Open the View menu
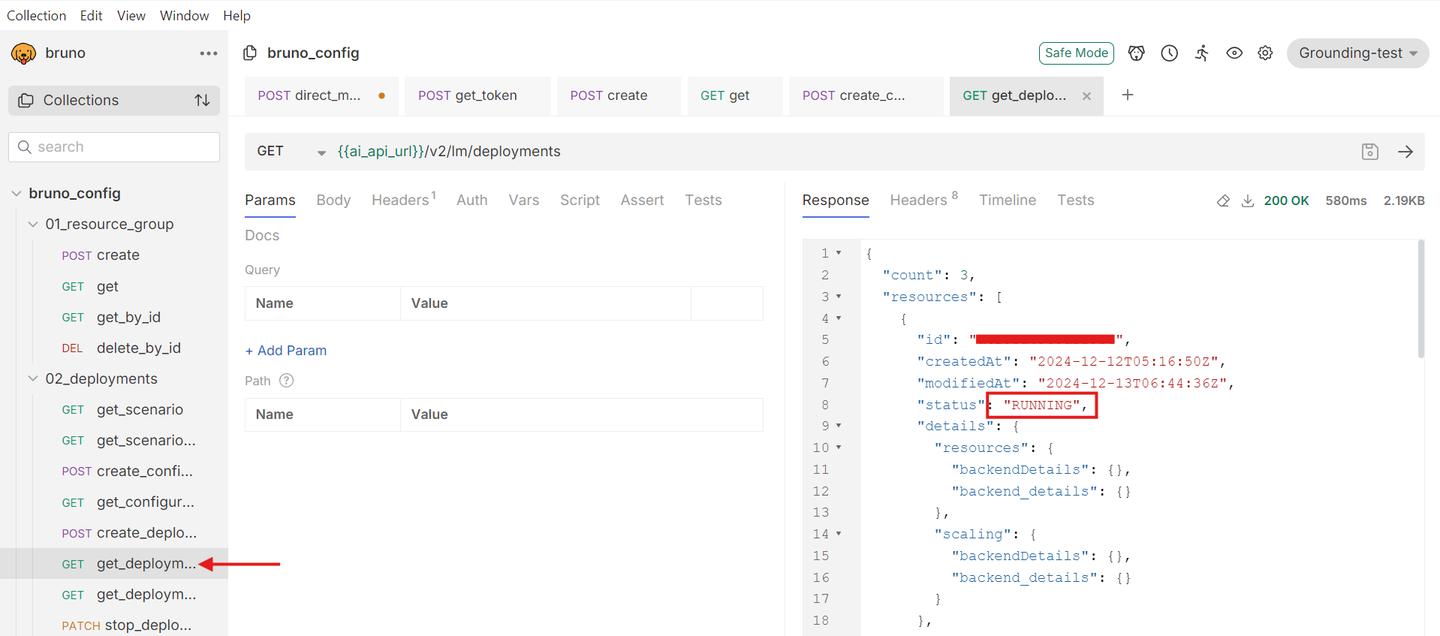 point(131,16)
